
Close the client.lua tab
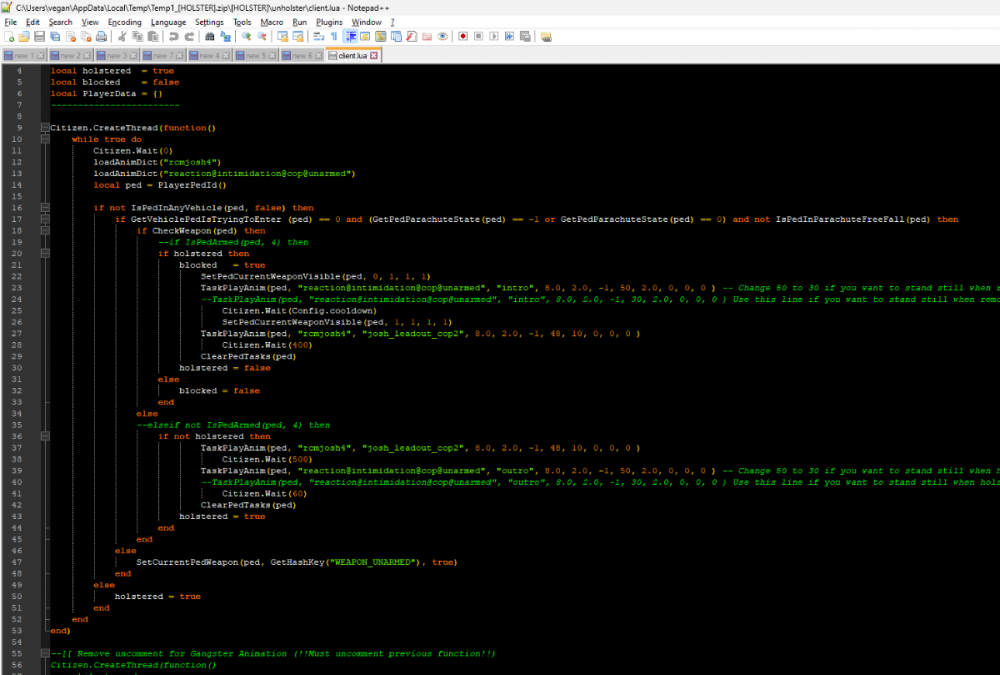pos(374,55)
